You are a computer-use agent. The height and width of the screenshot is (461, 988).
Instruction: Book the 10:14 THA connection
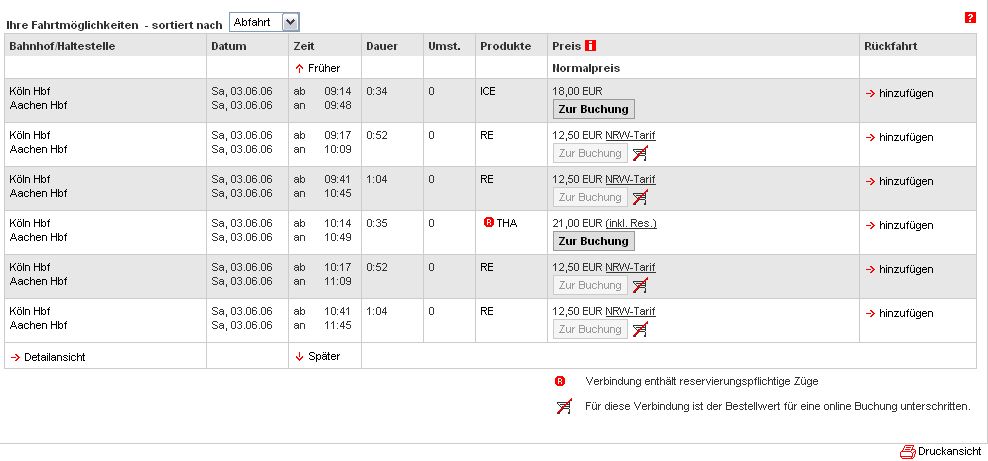[x=594, y=241]
